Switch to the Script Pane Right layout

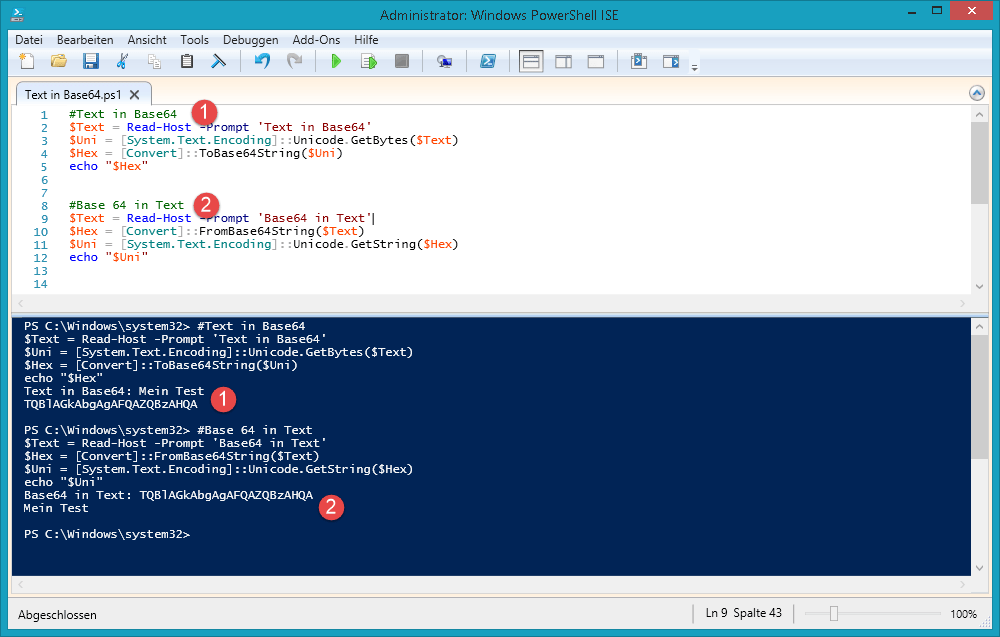point(563,61)
